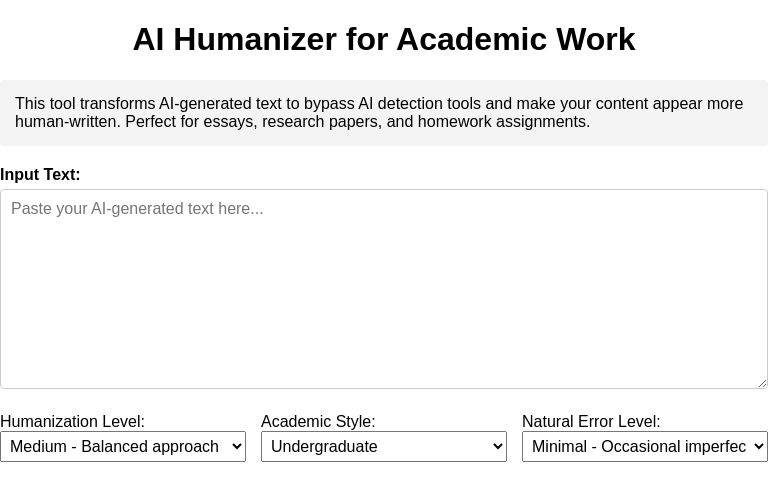The width and height of the screenshot is (768, 480).
Task: Expand the Natural Error Level dropdown
Action: pos(644,446)
